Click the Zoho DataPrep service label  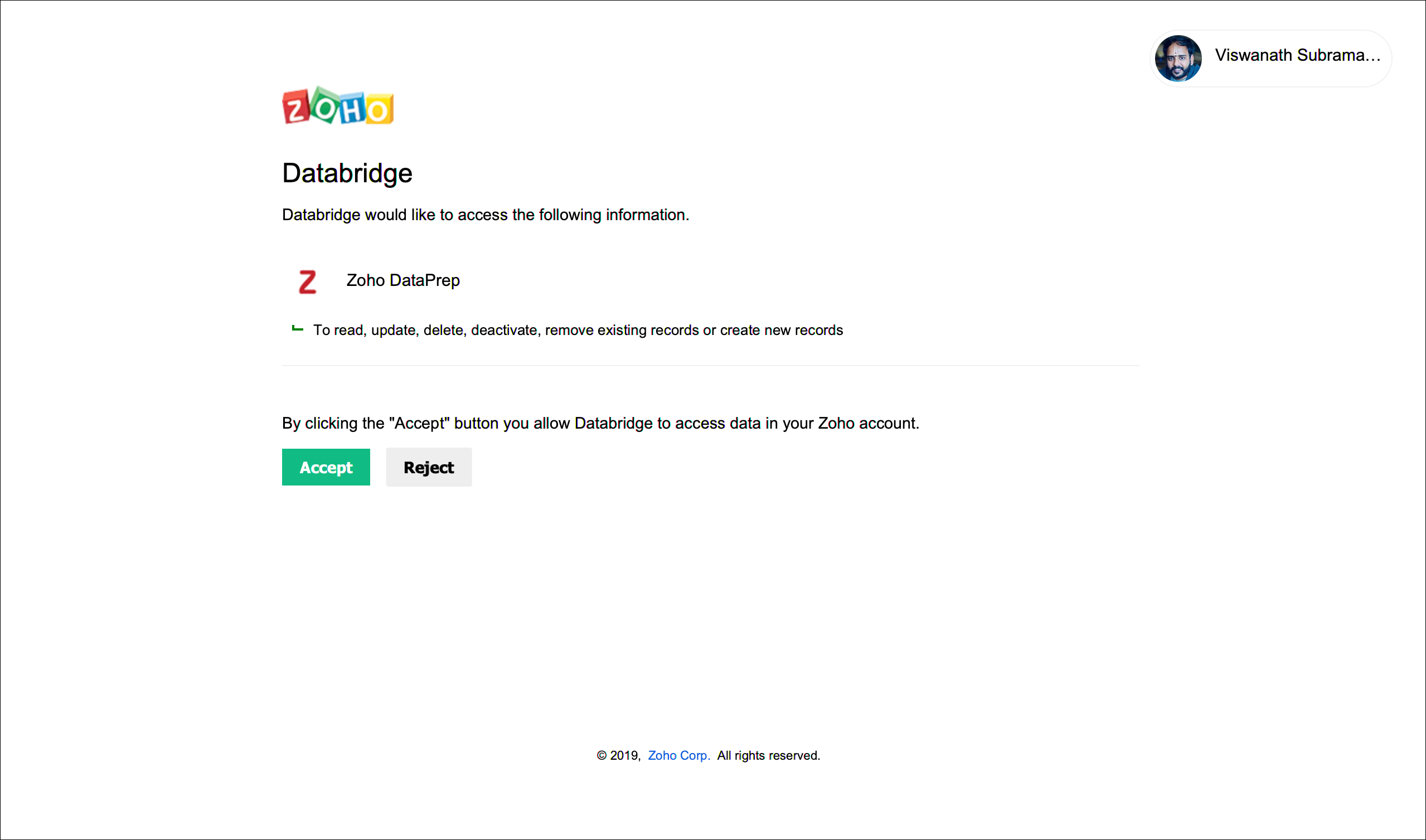(402, 280)
